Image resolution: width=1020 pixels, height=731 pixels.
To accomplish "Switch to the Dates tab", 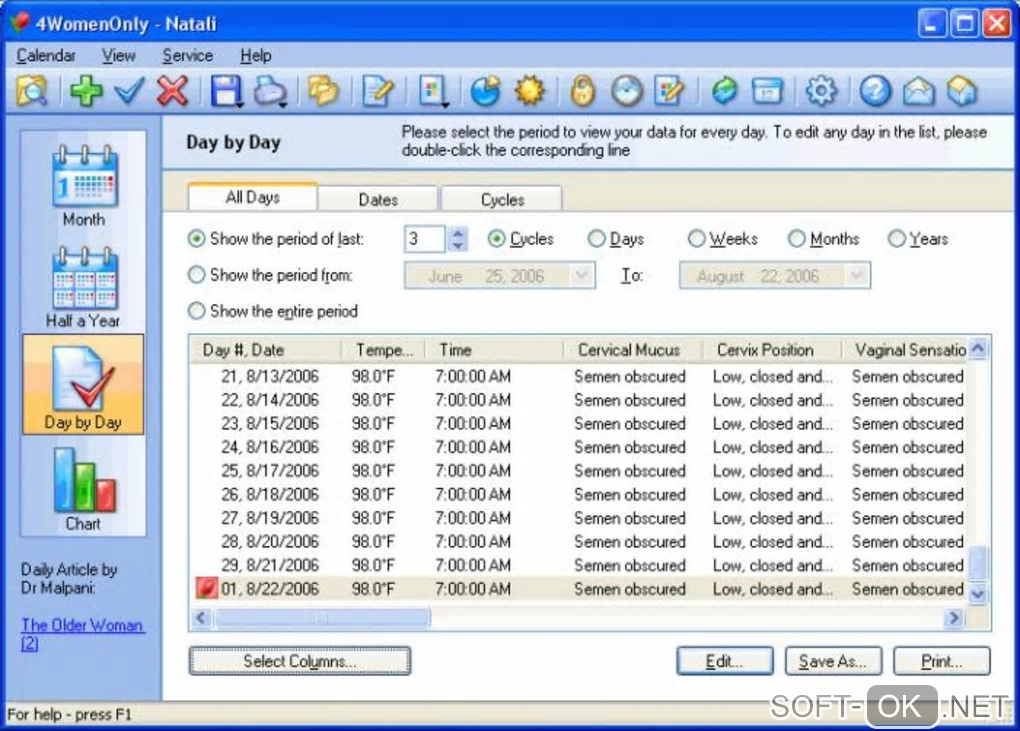I will click(378, 199).
